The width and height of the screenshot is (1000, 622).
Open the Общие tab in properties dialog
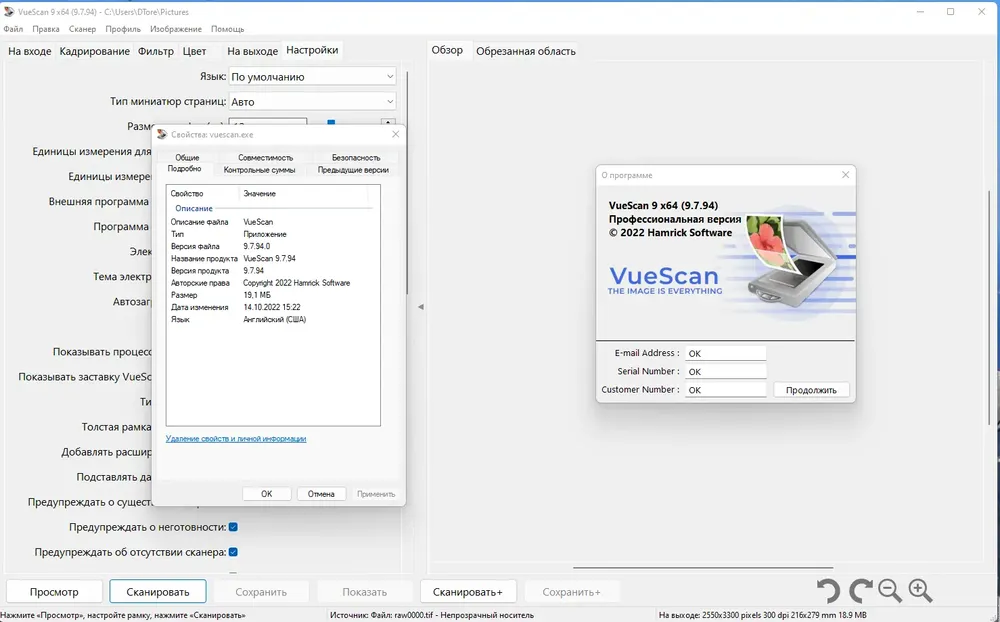[x=188, y=158]
